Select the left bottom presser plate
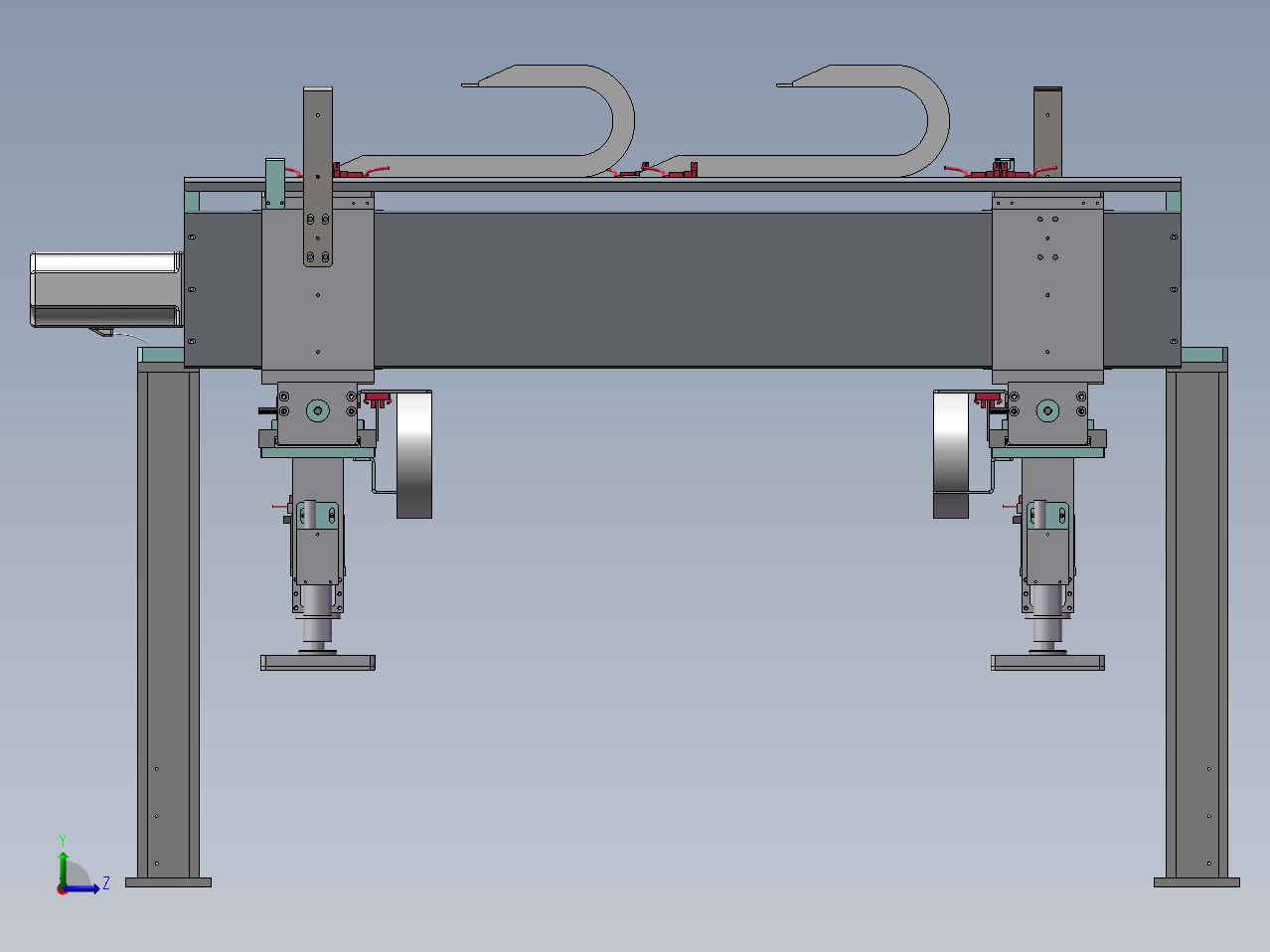 point(318,663)
